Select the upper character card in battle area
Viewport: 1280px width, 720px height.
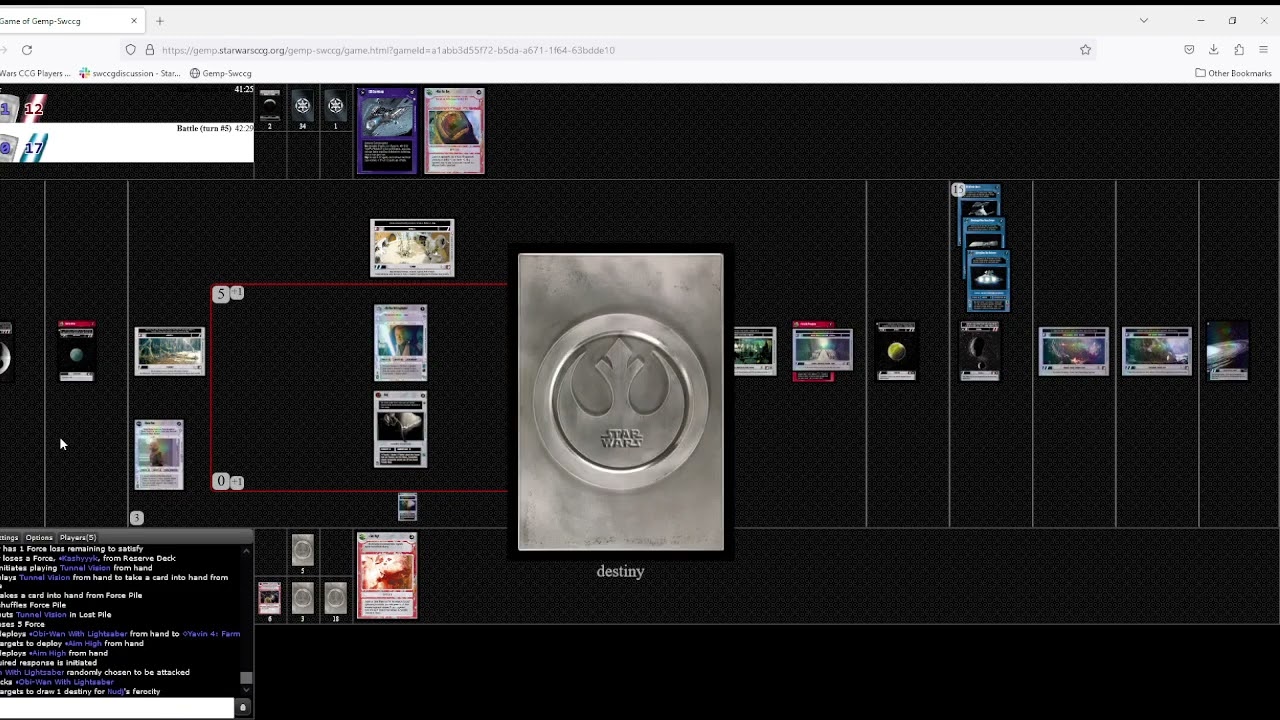pyautogui.click(x=400, y=343)
